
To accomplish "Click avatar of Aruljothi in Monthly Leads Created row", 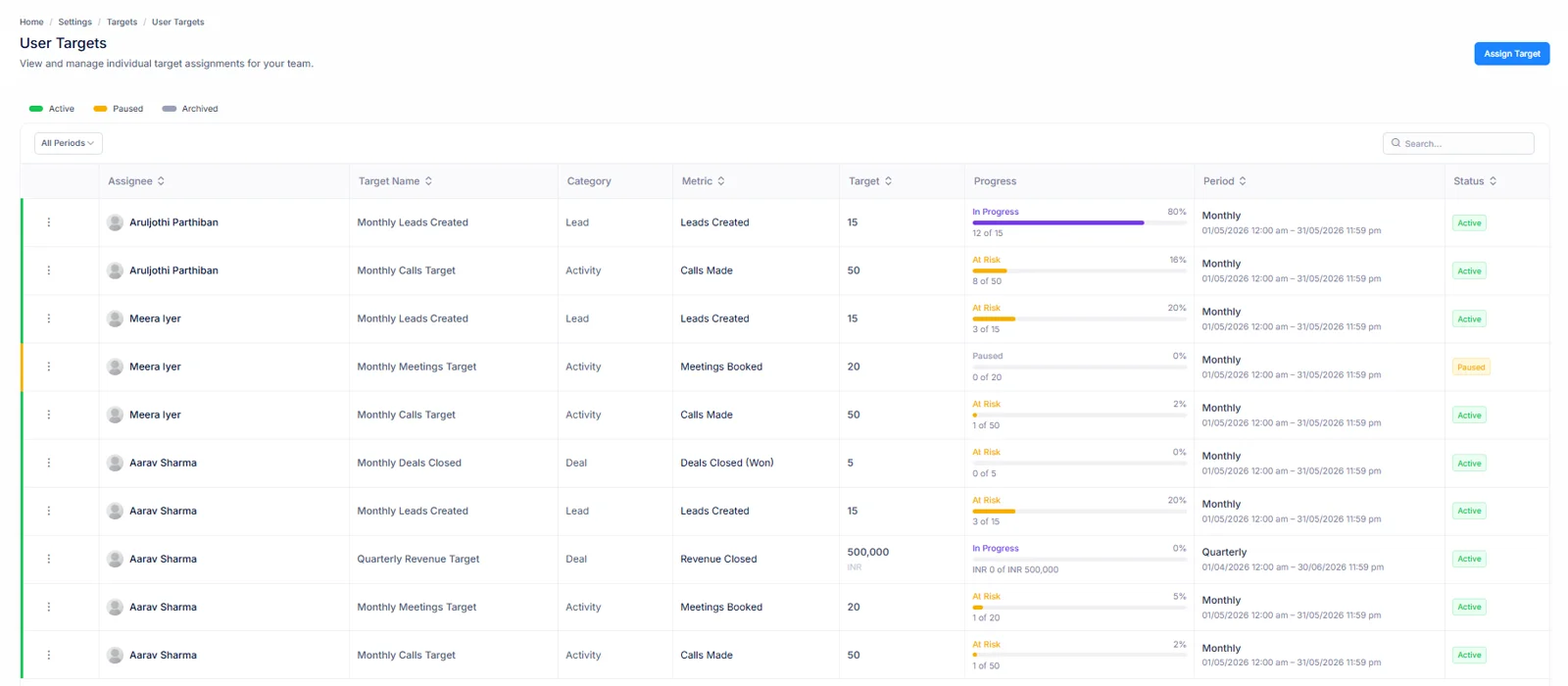I will tap(115, 222).
